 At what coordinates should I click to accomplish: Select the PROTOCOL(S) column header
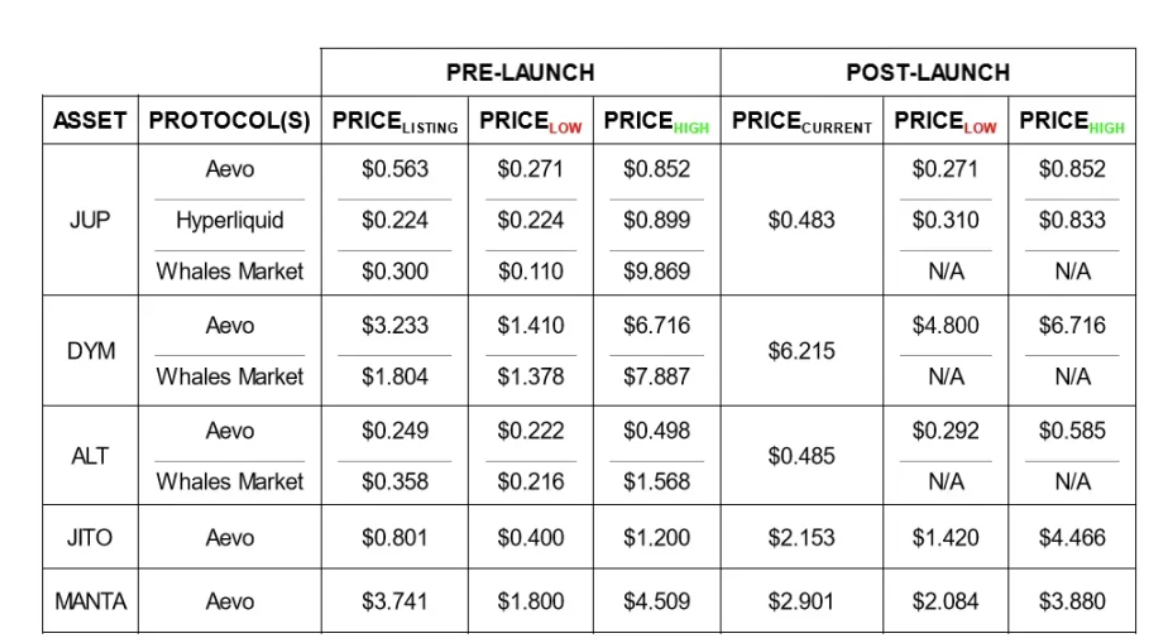point(229,121)
